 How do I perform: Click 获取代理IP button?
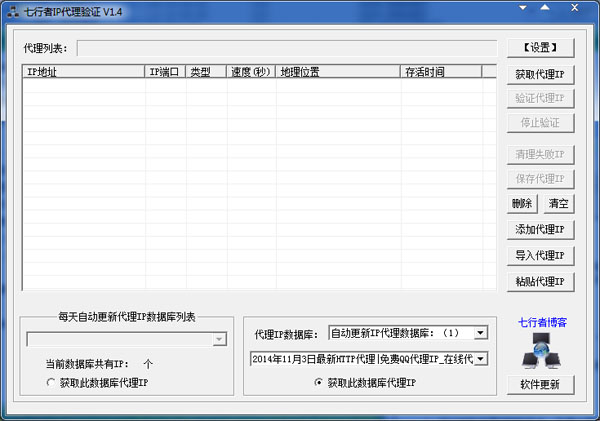point(540,74)
